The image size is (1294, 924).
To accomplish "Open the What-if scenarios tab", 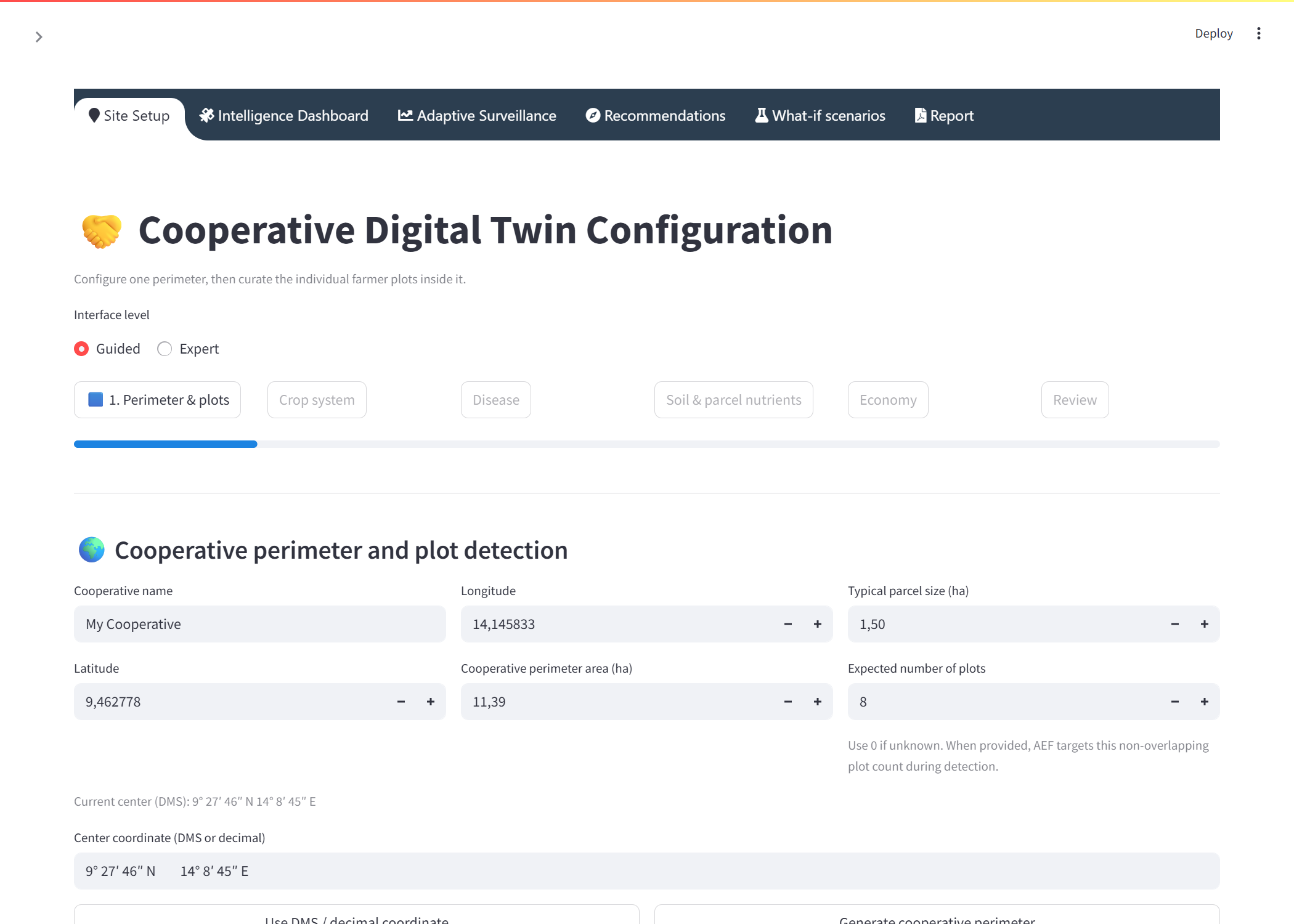I will click(x=820, y=116).
